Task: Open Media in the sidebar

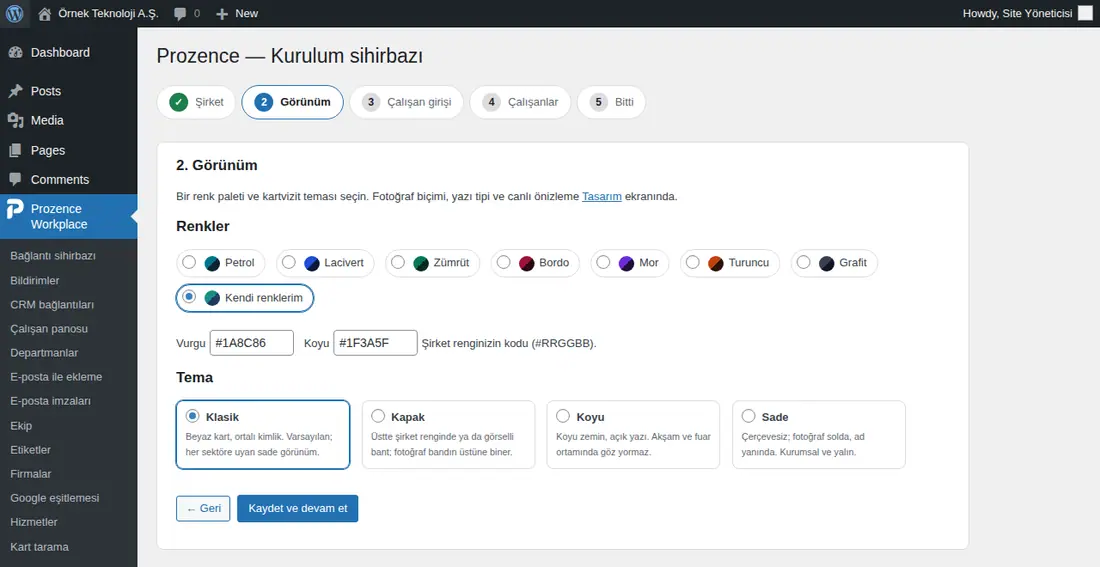Action: pyautogui.click(x=69, y=121)
